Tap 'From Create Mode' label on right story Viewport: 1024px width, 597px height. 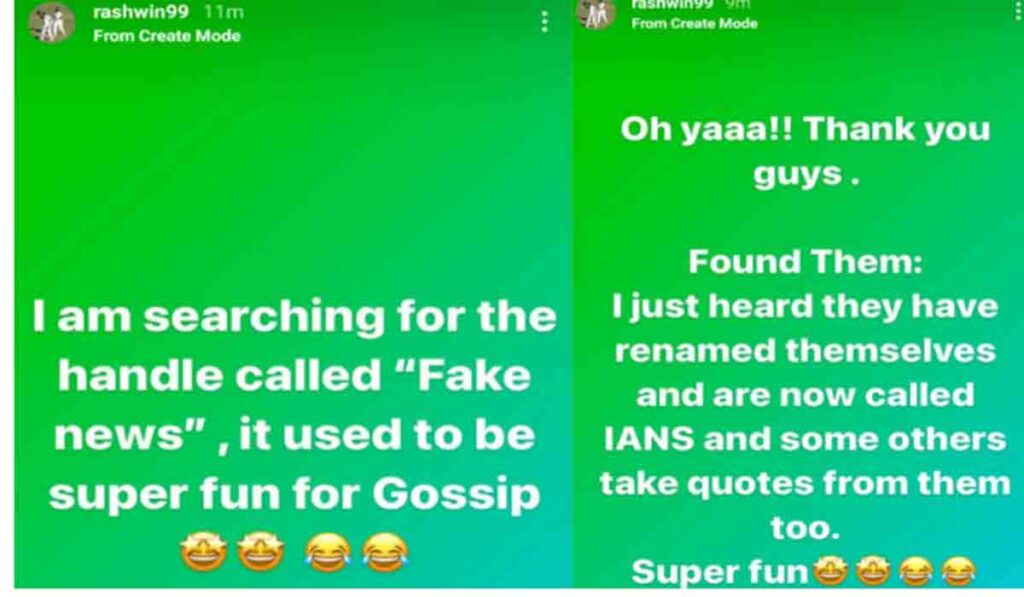pos(694,24)
